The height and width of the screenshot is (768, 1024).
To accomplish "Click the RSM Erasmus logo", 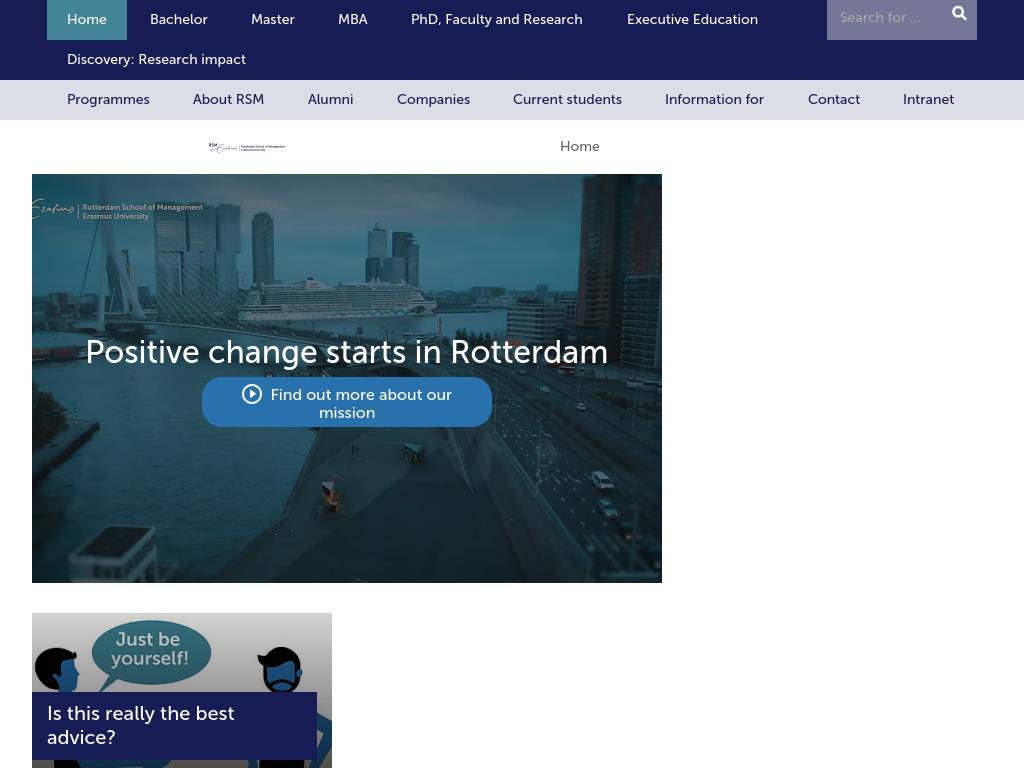I will point(247,147).
